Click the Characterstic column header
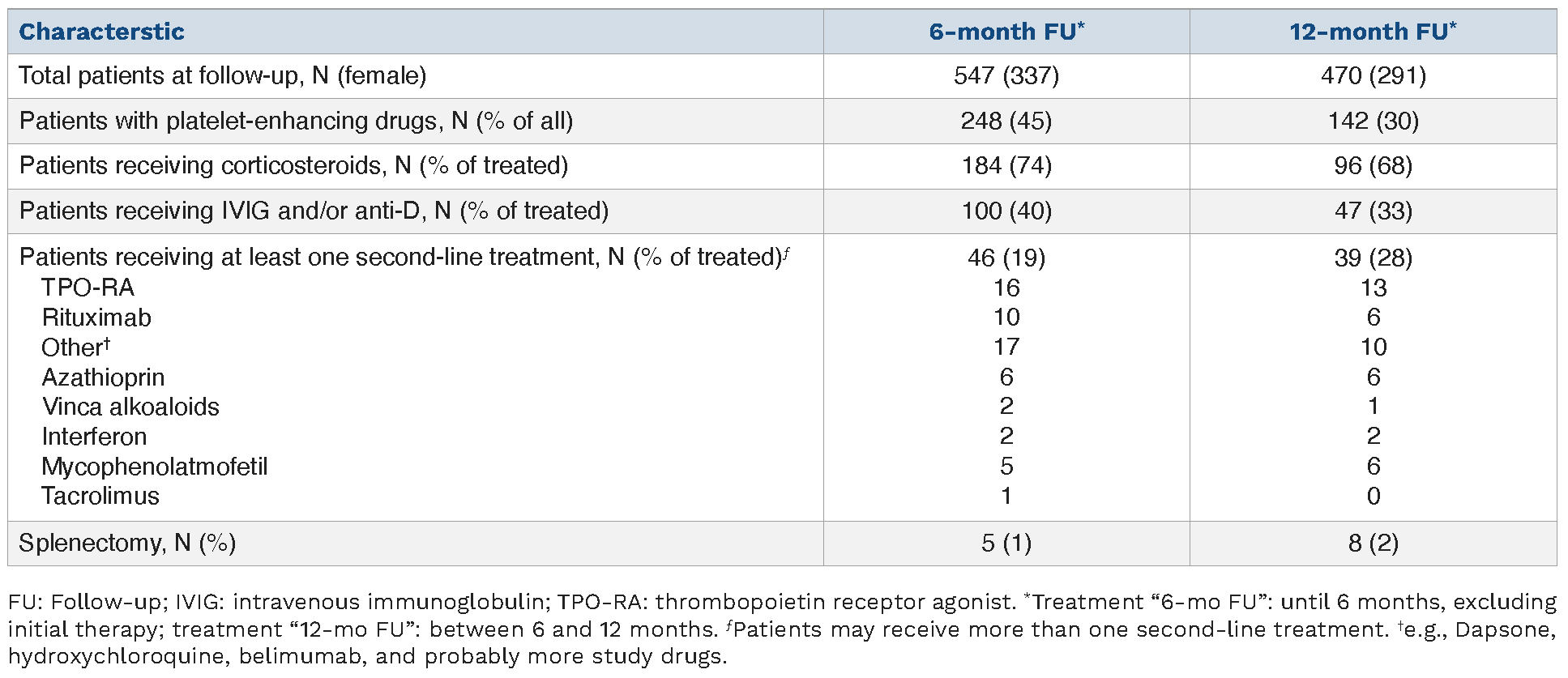Image resolution: width=1568 pixels, height=678 pixels. point(101,32)
